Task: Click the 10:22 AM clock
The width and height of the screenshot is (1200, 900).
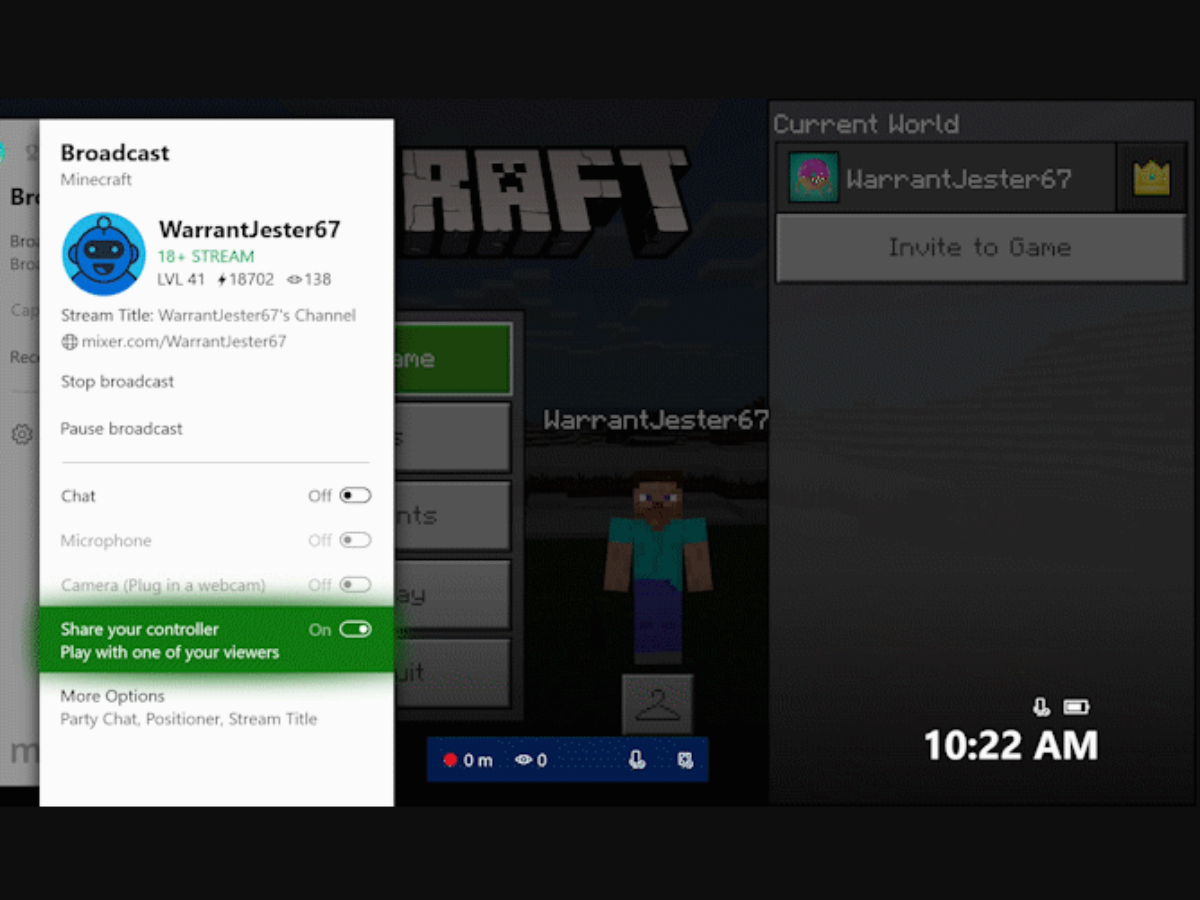Action: click(1011, 746)
